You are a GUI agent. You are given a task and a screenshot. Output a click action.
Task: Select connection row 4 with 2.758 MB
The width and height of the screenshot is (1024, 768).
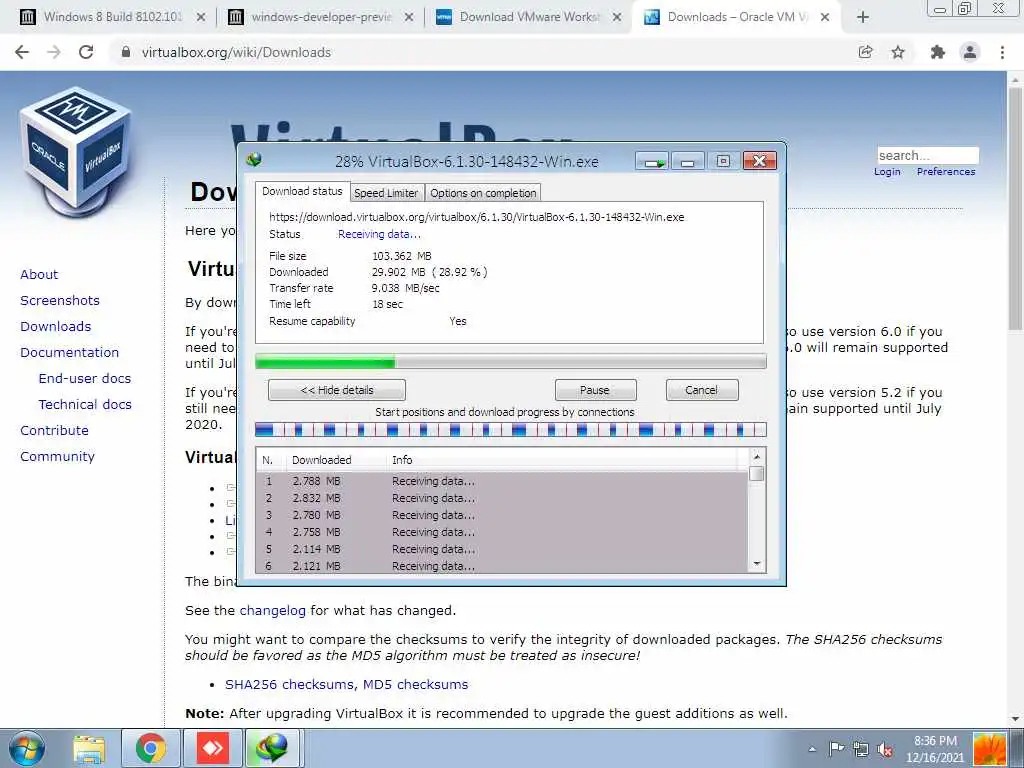coord(502,532)
